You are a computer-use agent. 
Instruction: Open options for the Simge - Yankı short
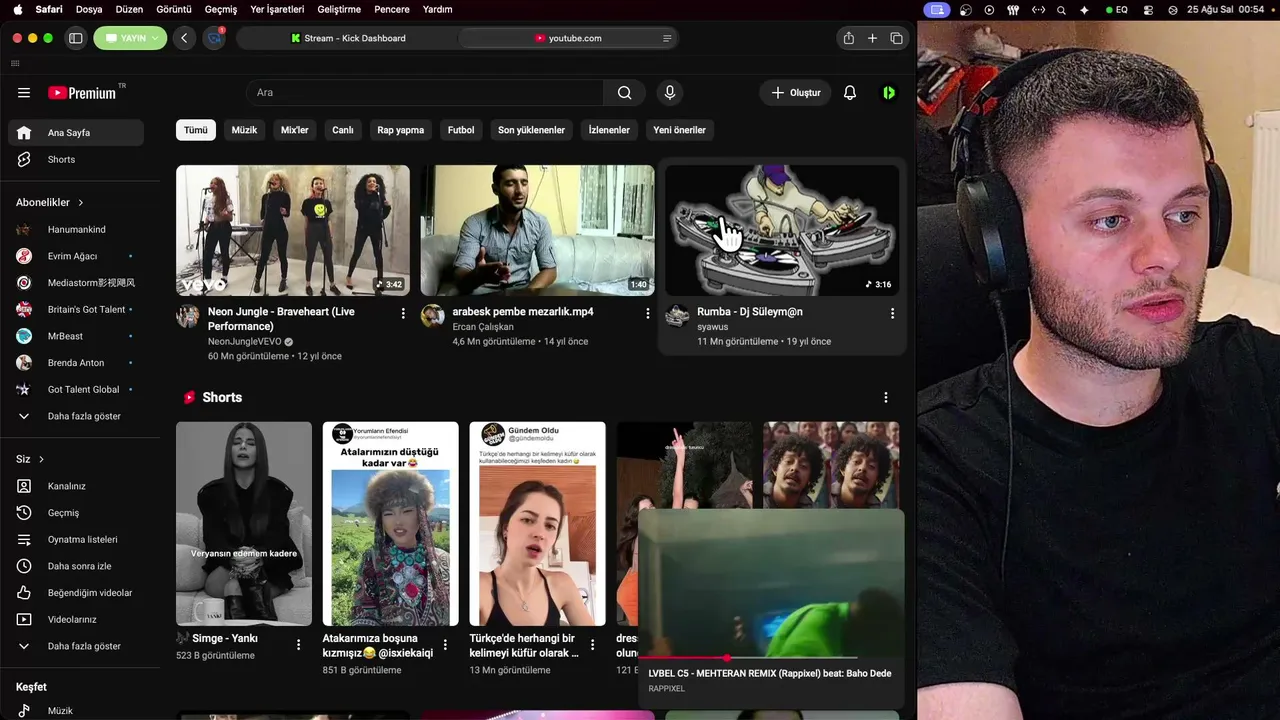[298, 645]
